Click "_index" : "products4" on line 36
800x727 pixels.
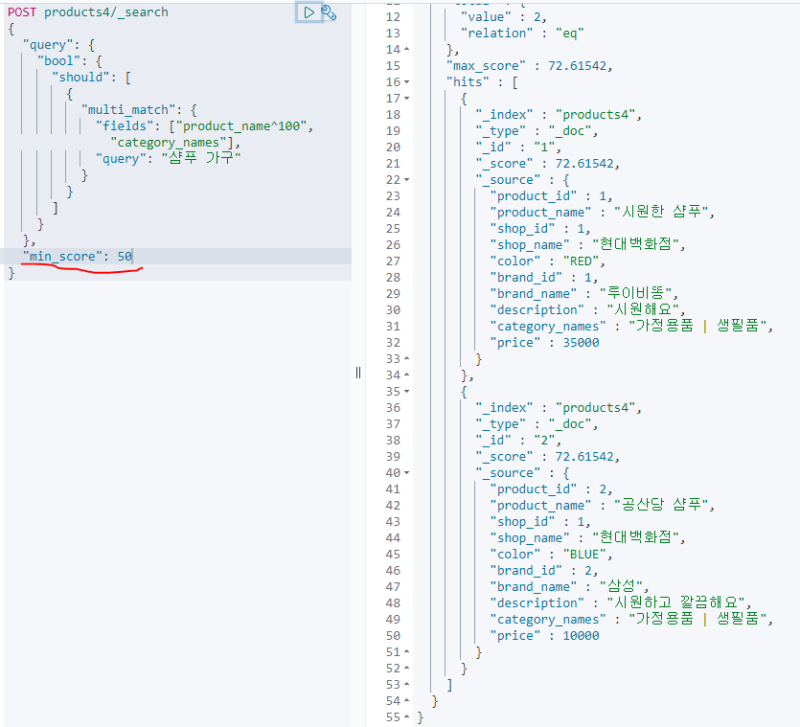tap(558, 408)
